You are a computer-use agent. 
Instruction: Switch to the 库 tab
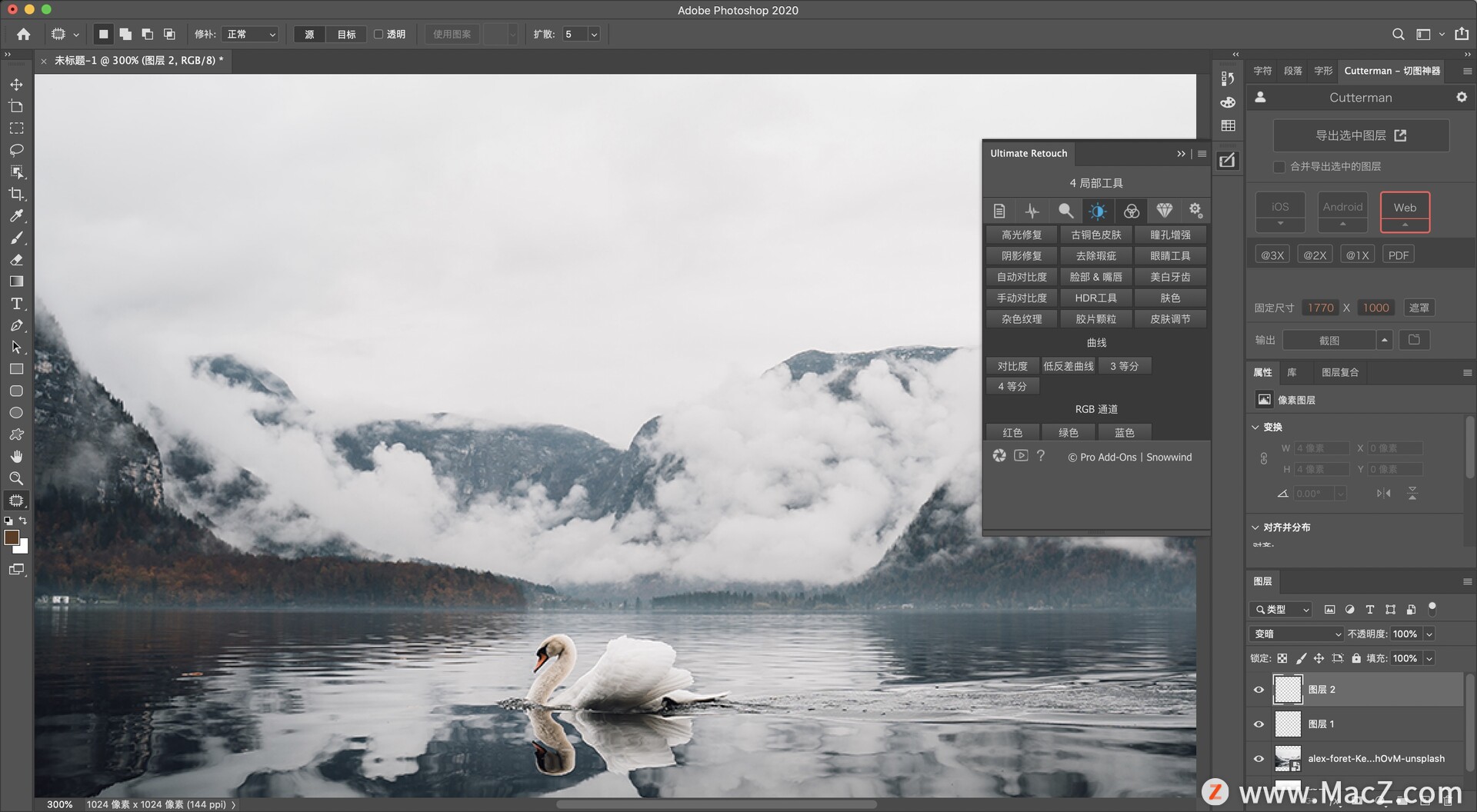click(x=1292, y=372)
